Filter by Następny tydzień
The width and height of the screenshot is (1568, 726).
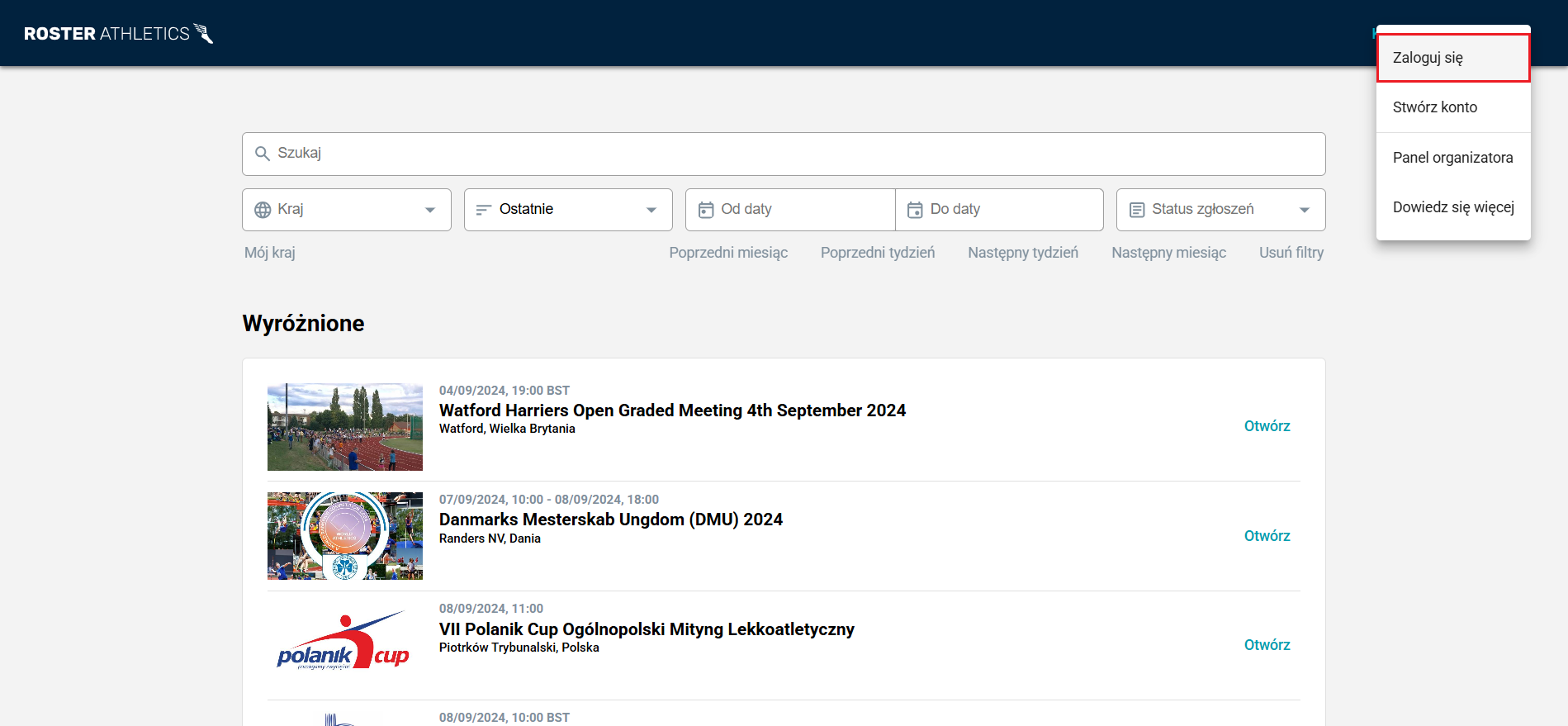(x=1023, y=253)
